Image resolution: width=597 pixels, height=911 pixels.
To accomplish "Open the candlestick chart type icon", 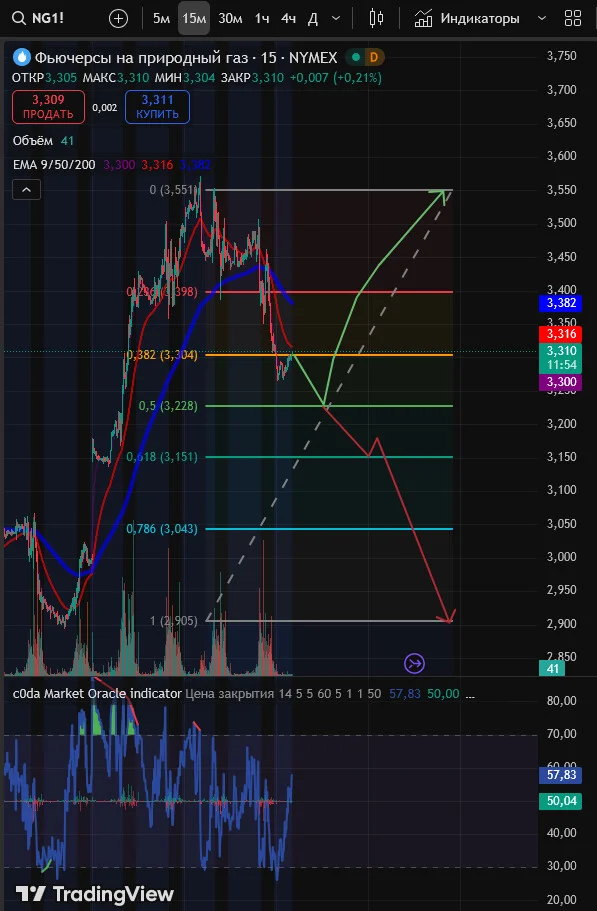I will (376, 19).
